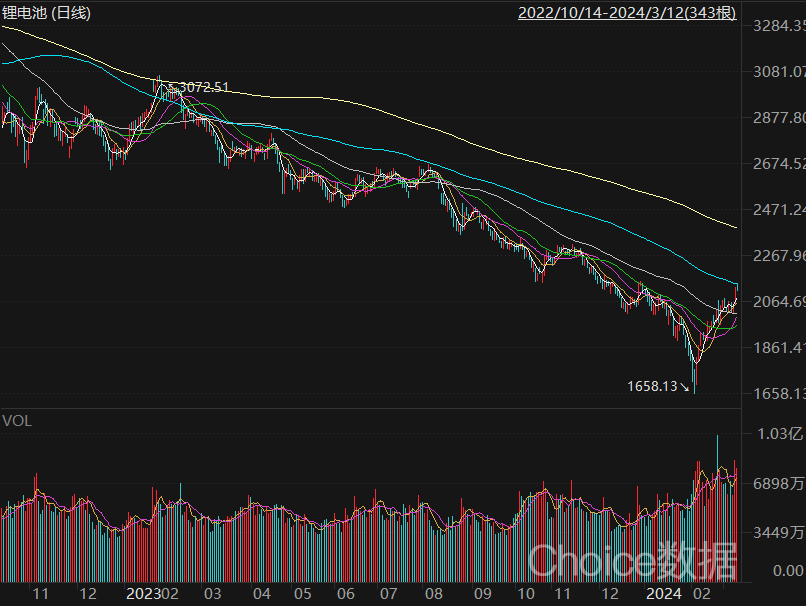
Task: Select the 1658.13 low annotation with arrow
Action: pyautogui.click(x=656, y=385)
